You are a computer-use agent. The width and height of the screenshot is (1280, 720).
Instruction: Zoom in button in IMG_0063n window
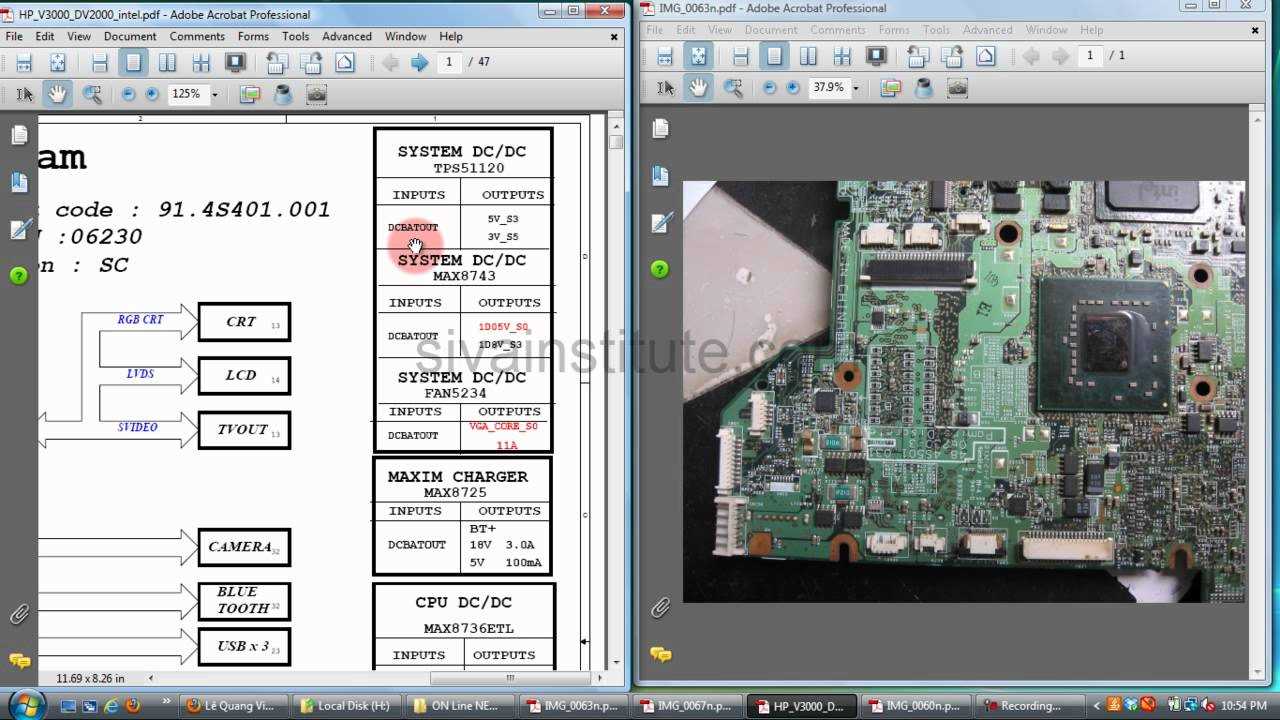click(793, 87)
